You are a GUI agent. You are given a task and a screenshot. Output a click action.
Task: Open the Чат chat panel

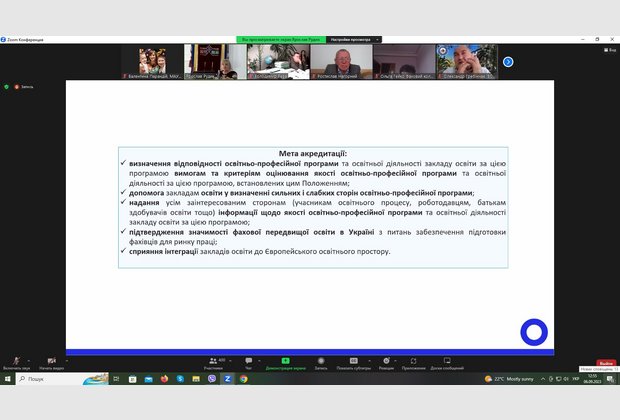(249, 361)
